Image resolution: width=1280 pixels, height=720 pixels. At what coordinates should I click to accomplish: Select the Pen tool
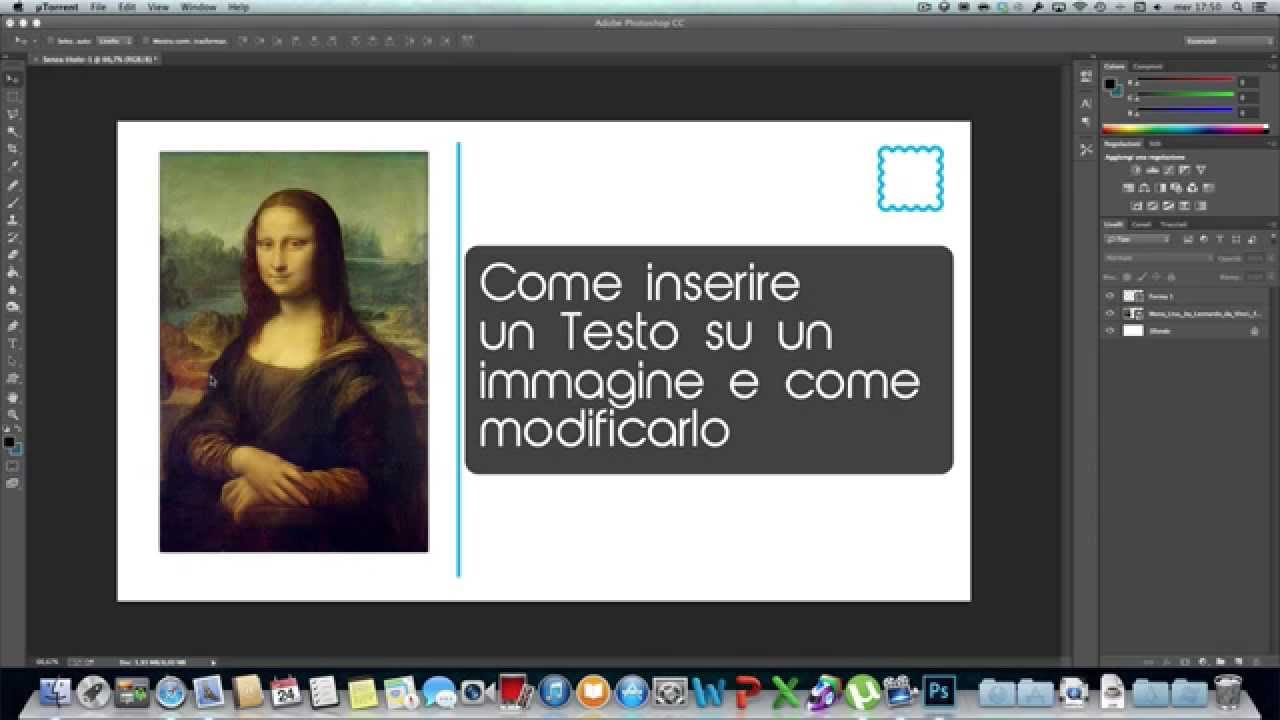coord(13,326)
